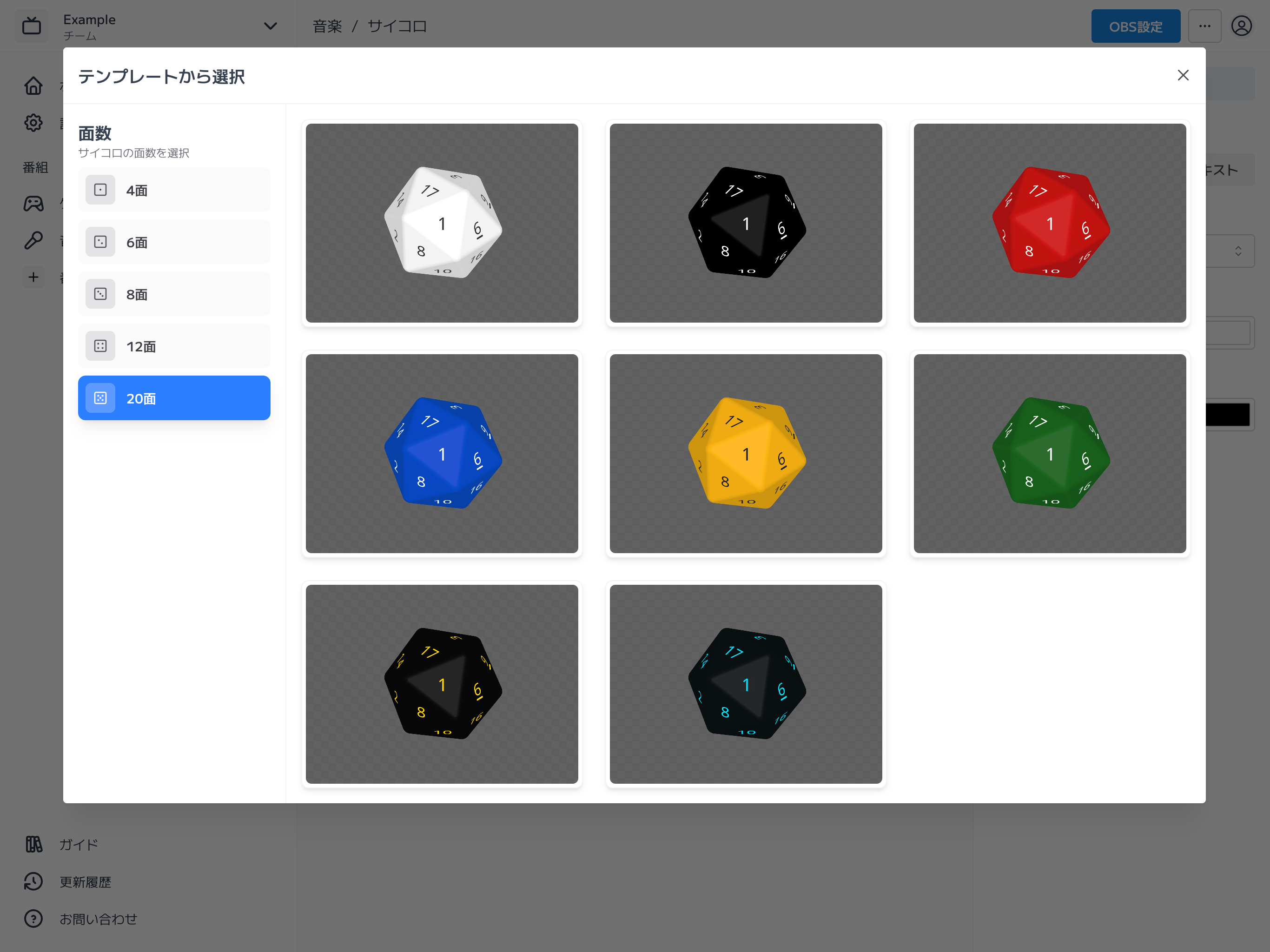Viewport: 1270px width, 952px height.
Task: Choose the 8面 face count option
Action: pos(174,294)
